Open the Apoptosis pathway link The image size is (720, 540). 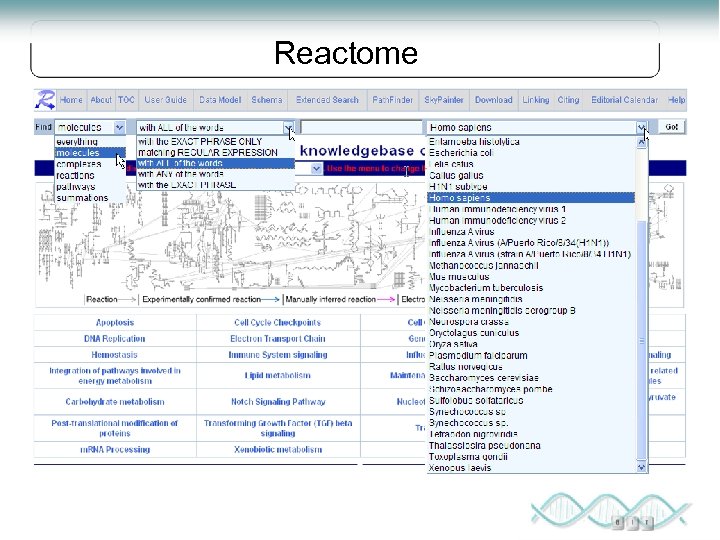click(115, 322)
